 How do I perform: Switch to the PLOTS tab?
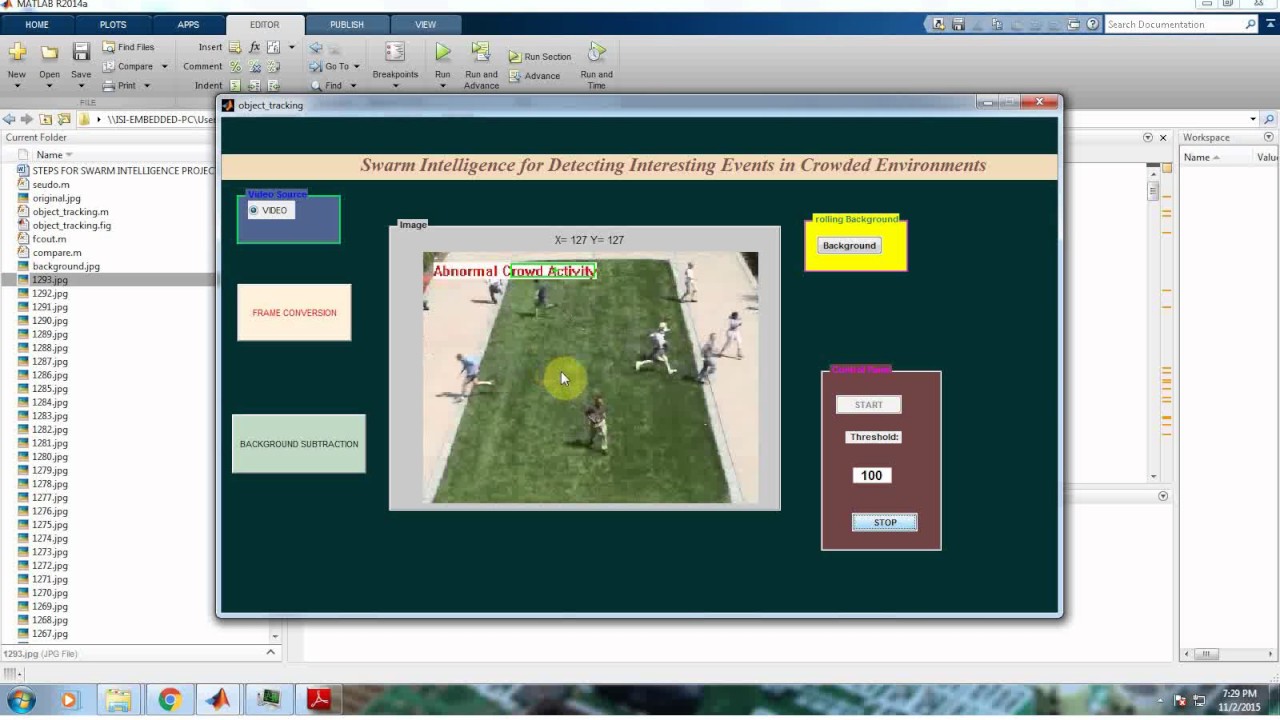point(113,24)
